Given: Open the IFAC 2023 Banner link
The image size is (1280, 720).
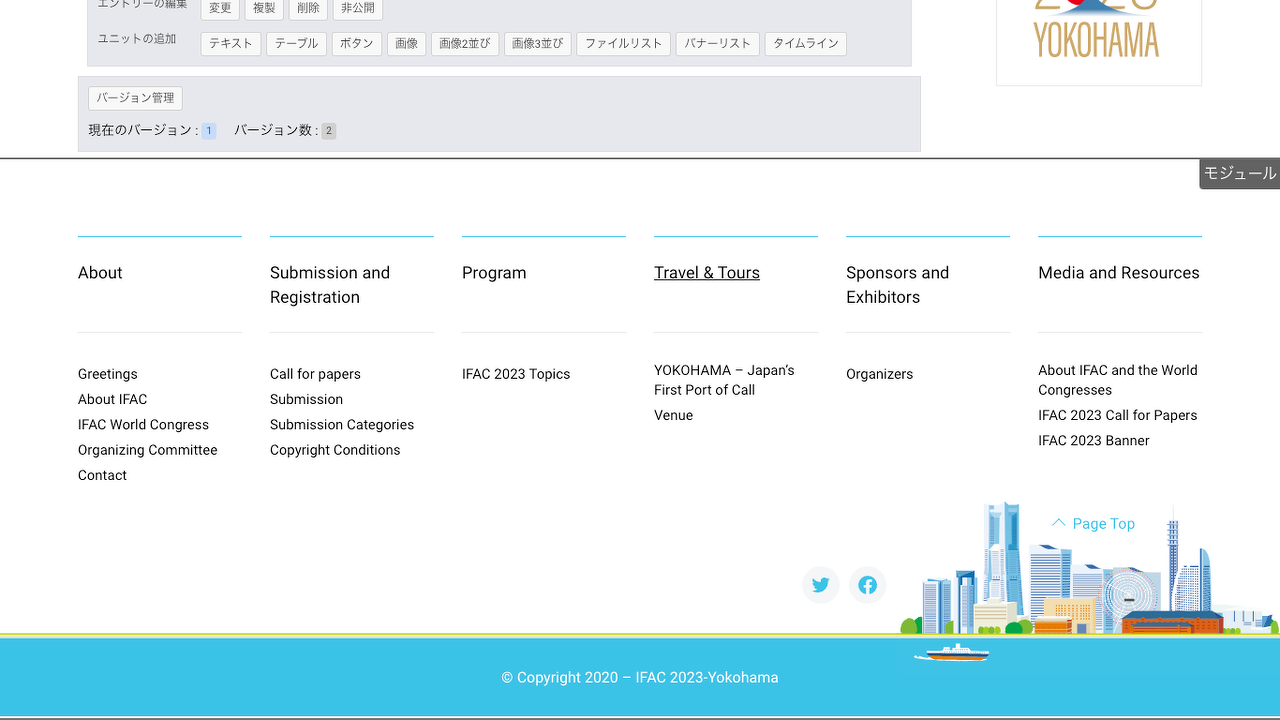Looking at the screenshot, I should pos(1093,441).
